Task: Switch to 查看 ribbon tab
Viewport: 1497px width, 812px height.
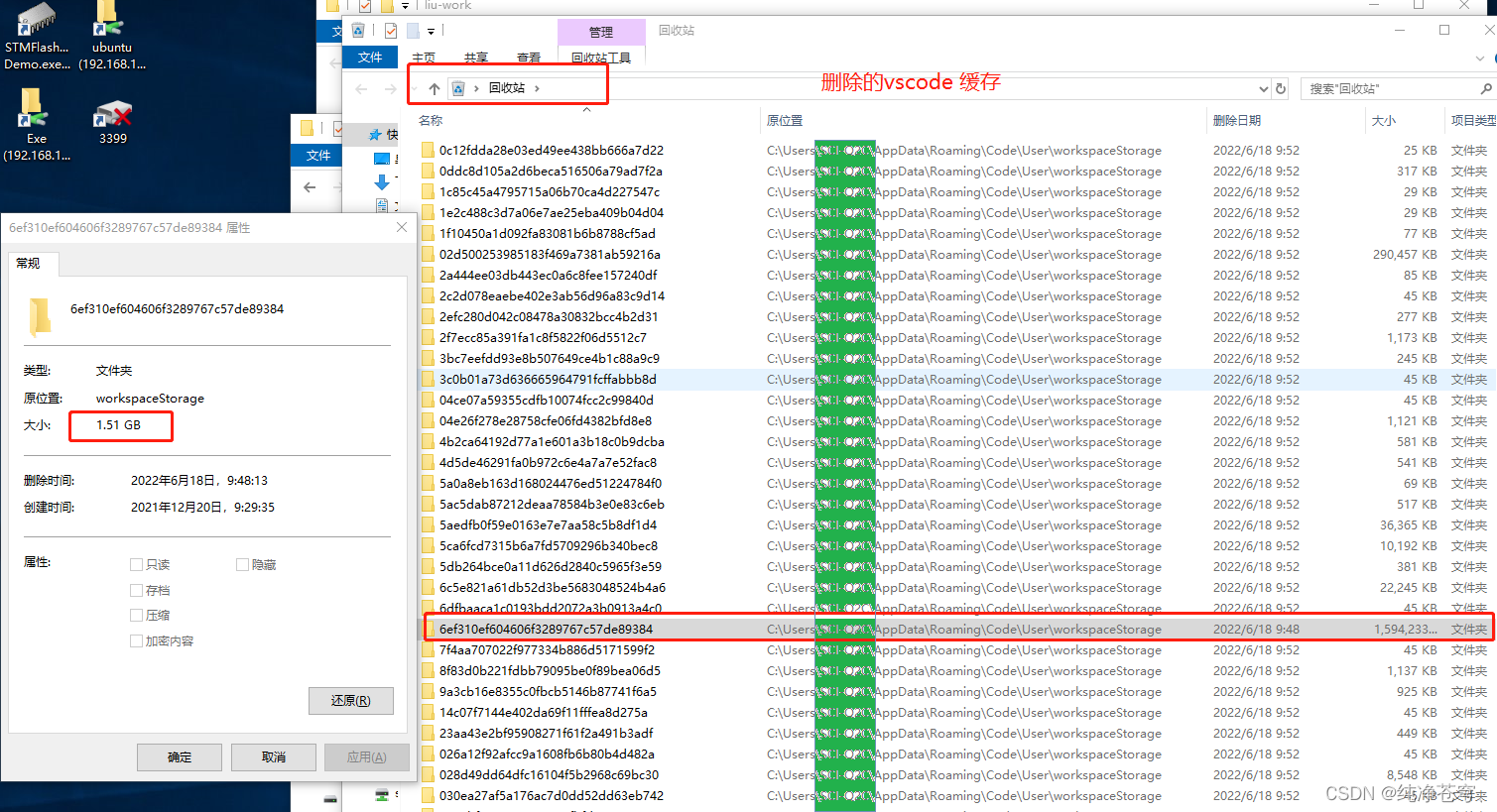Action: (529, 58)
